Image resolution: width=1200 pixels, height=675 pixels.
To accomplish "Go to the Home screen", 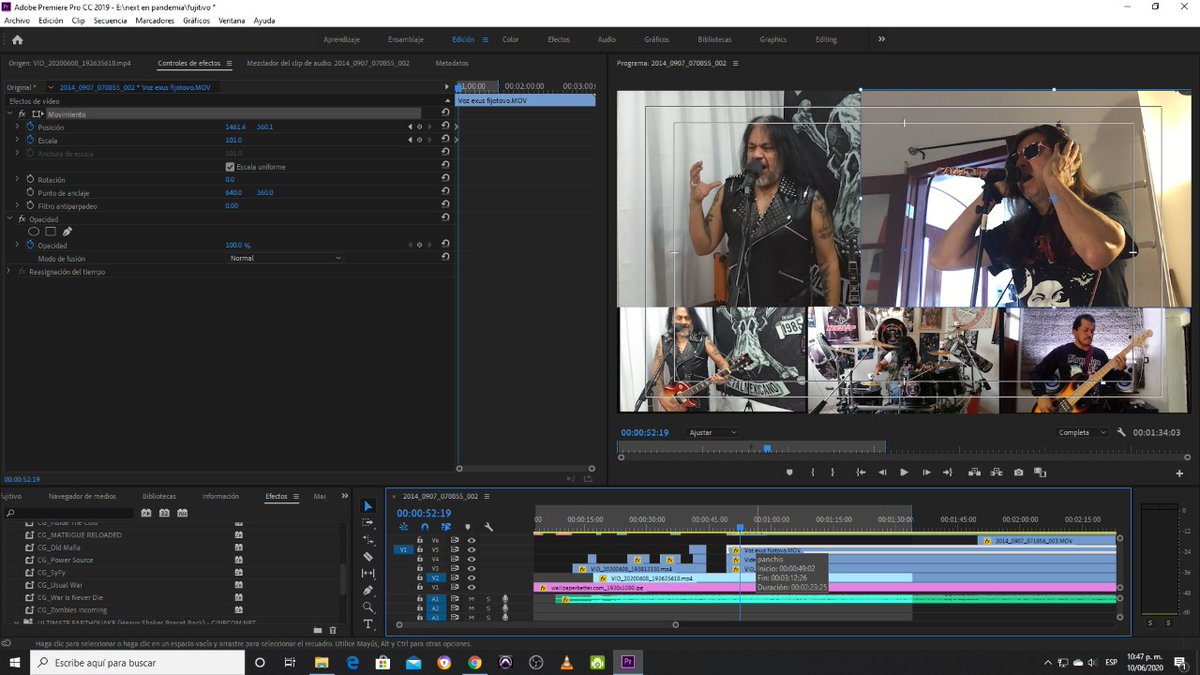I will [17, 40].
